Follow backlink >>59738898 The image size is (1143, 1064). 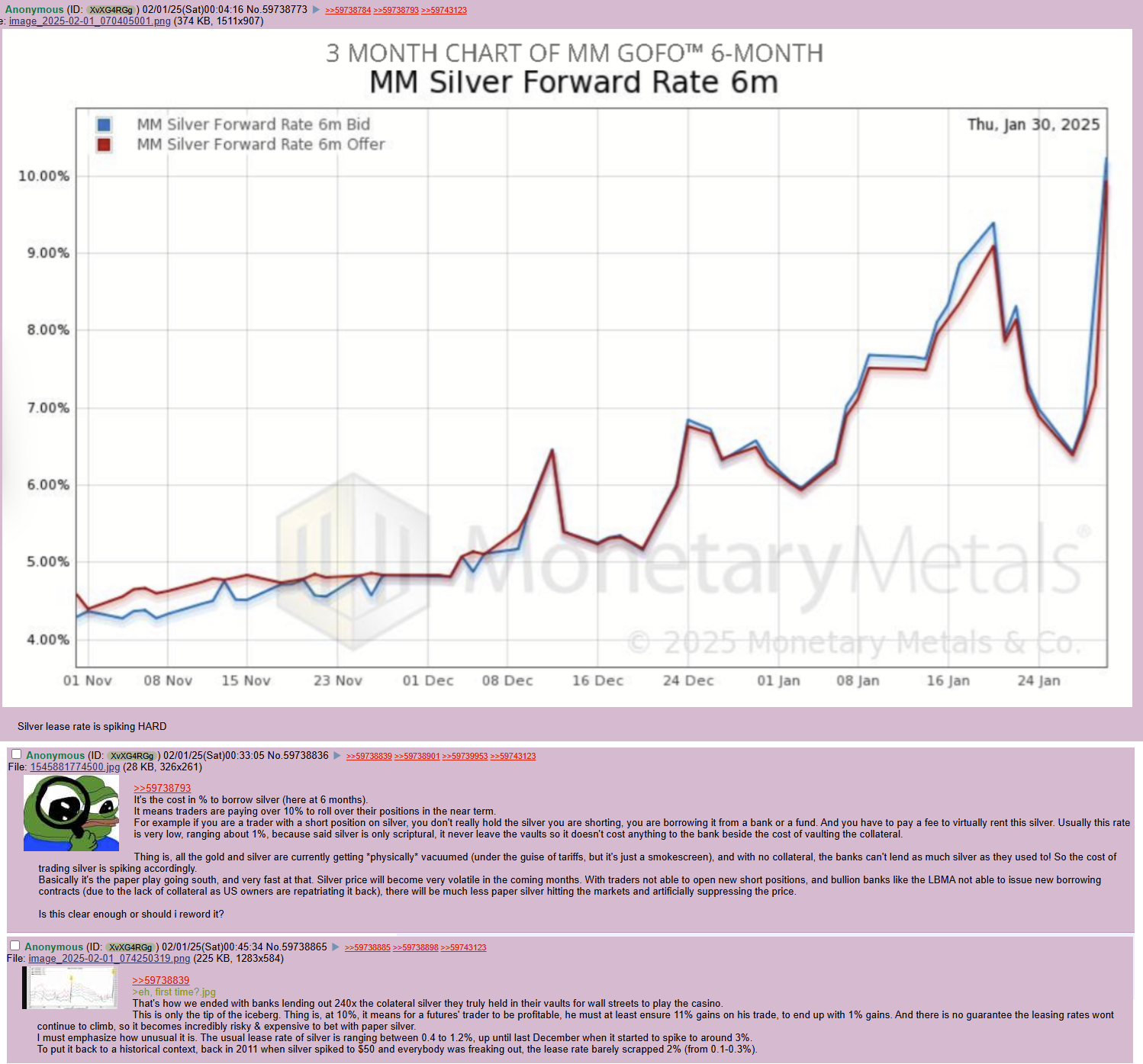click(x=416, y=948)
